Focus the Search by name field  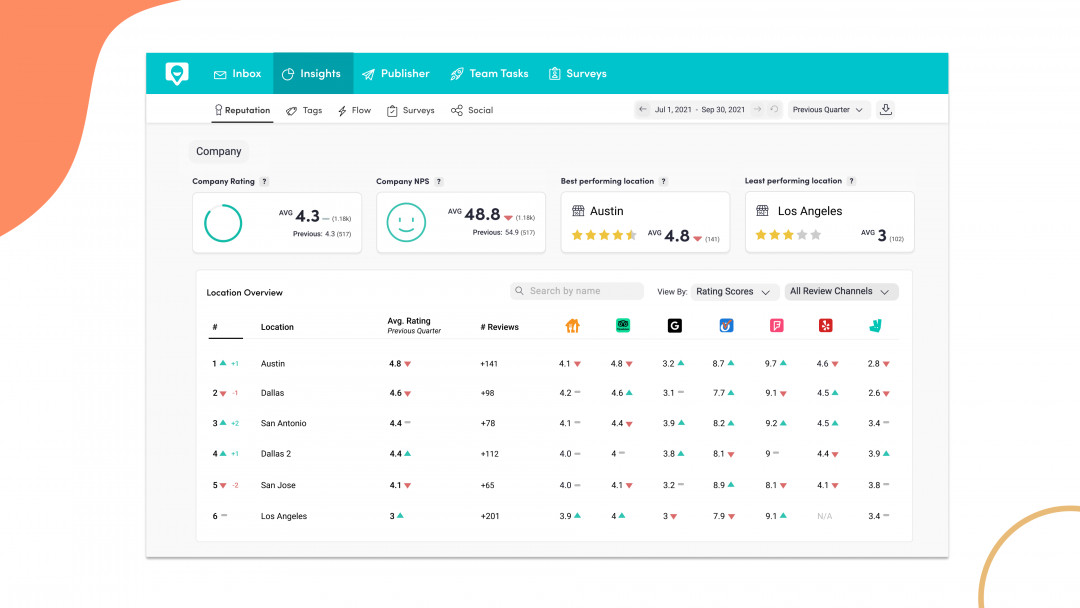[577, 291]
